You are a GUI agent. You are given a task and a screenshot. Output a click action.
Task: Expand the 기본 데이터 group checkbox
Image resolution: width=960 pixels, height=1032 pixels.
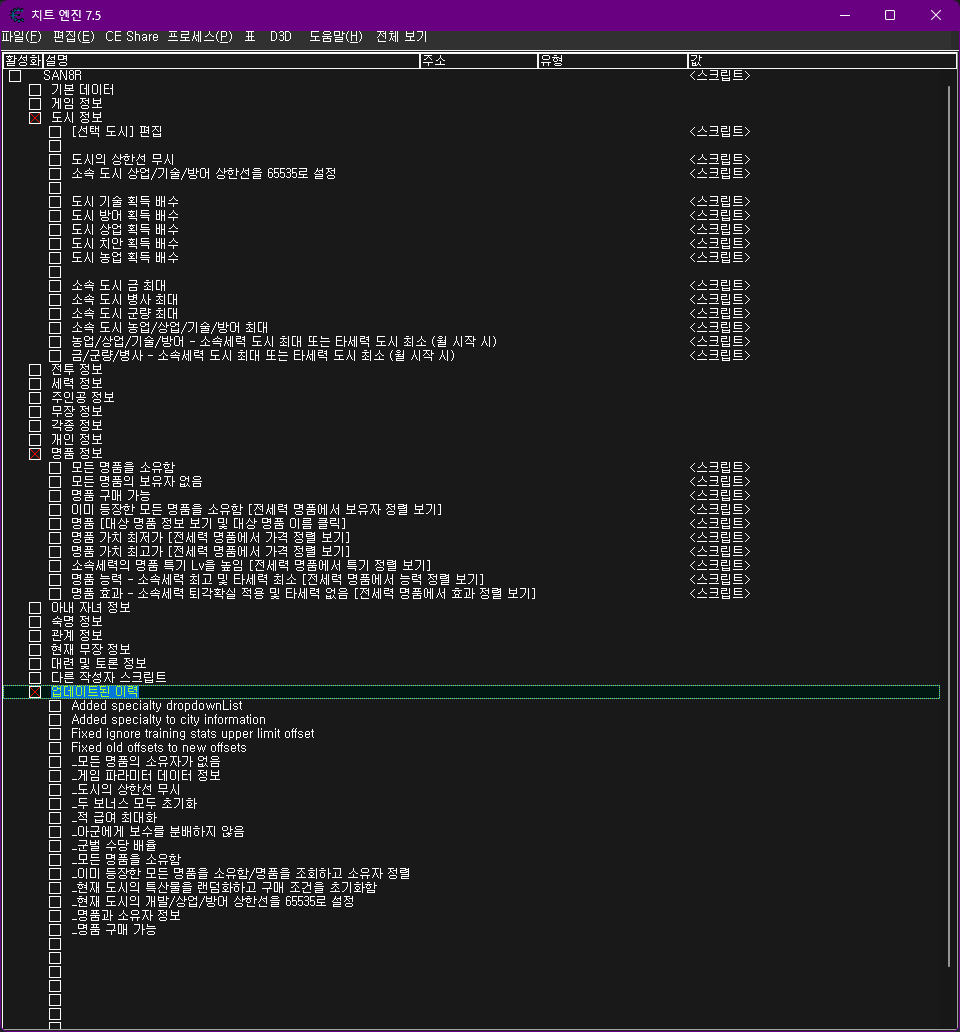(x=36, y=90)
